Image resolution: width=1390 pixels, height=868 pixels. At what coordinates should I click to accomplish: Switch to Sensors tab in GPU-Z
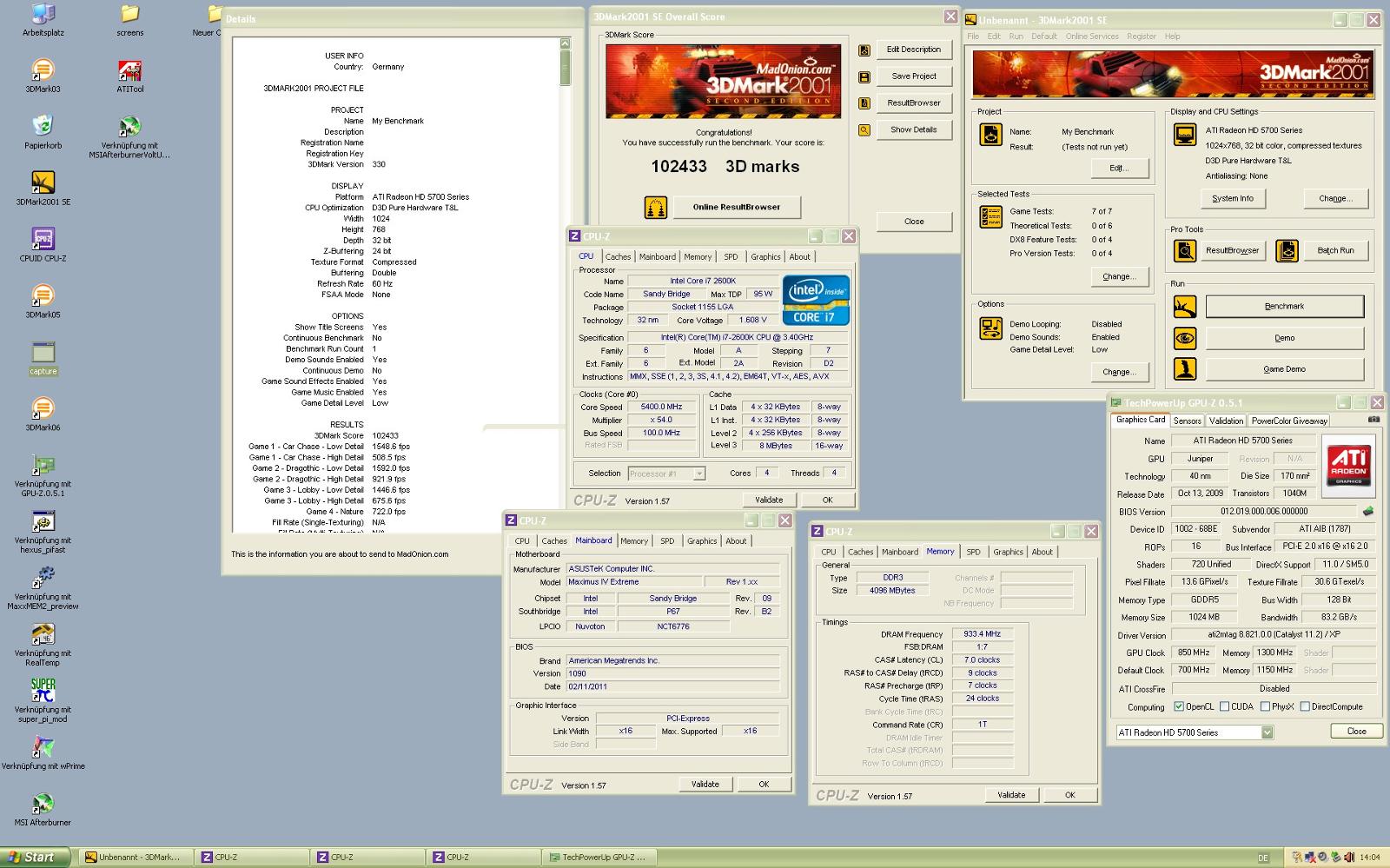pos(1187,421)
